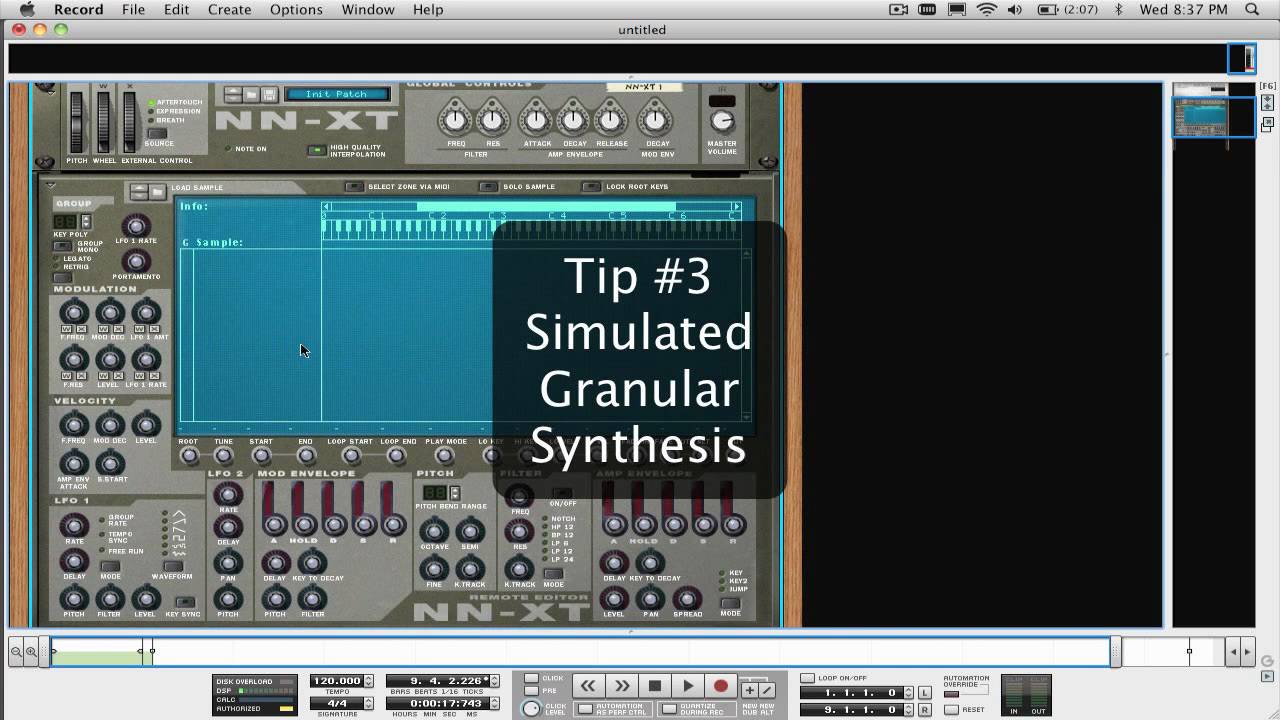Click the fast-forward transport button
The image size is (1280, 720).
coord(621,686)
